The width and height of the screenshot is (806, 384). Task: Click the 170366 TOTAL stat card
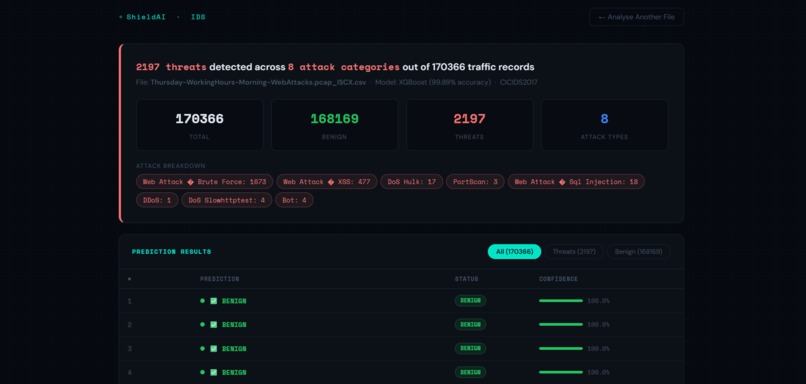[x=199, y=125]
